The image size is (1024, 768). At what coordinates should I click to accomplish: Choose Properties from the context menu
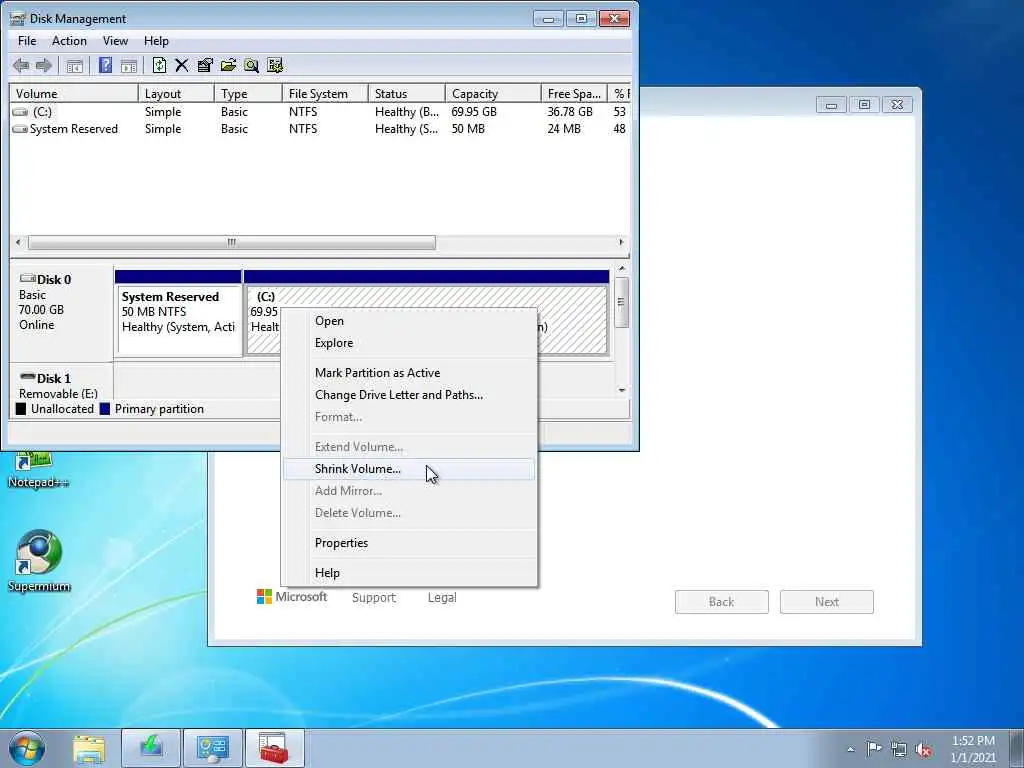pyautogui.click(x=409, y=543)
